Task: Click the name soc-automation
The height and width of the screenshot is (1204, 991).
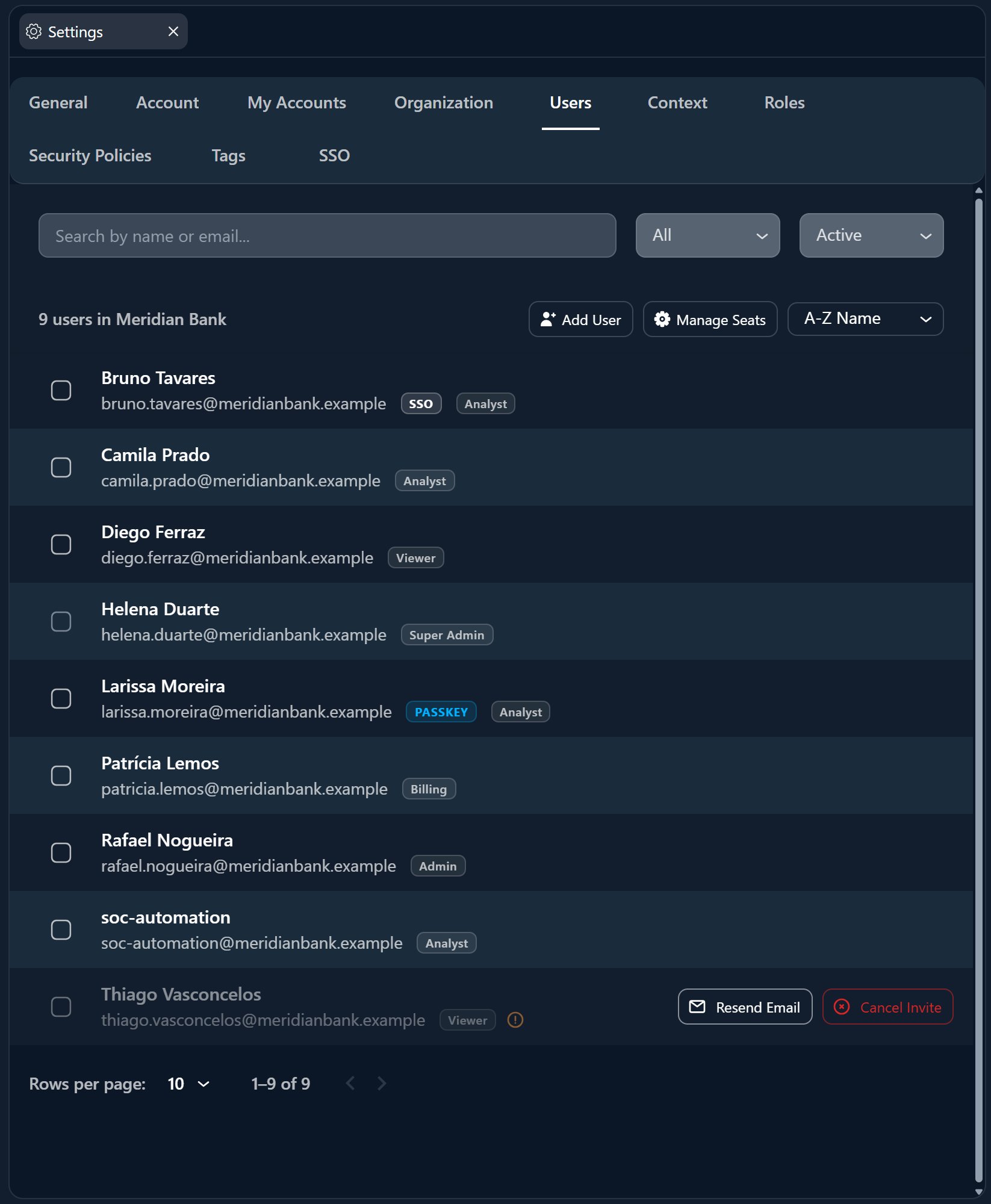Action: pos(166,917)
